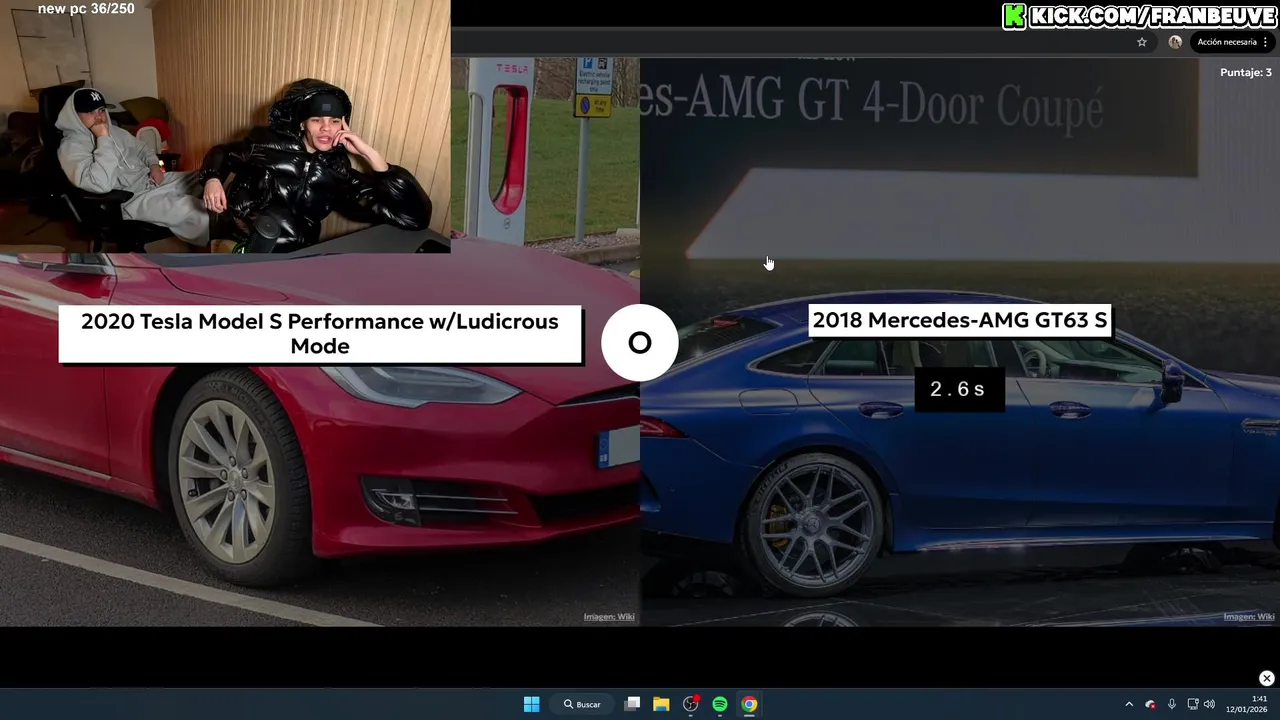Choose the 2018 Mercedes-AMG GT63 S option
This screenshot has width=1280, height=720.
[960, 321]
